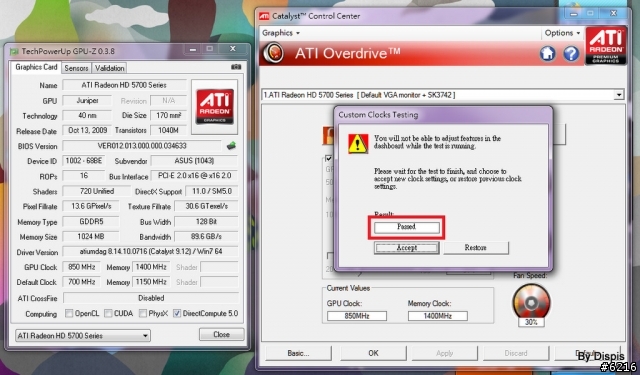
Task: Click the Texture Fillrate 30.6 GTexel/s field
Action: pyautogui.click(x=206, y=206)
